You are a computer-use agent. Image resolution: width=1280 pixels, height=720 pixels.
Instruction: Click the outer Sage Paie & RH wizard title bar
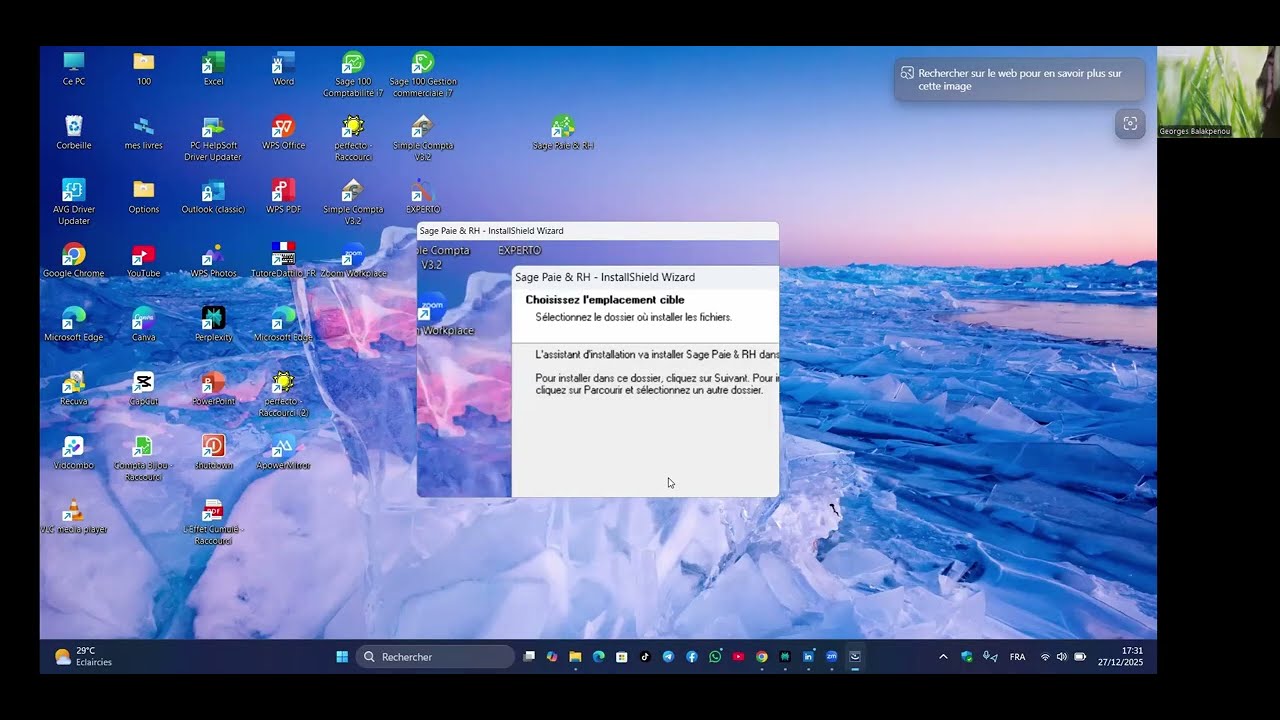pos(598,231)
